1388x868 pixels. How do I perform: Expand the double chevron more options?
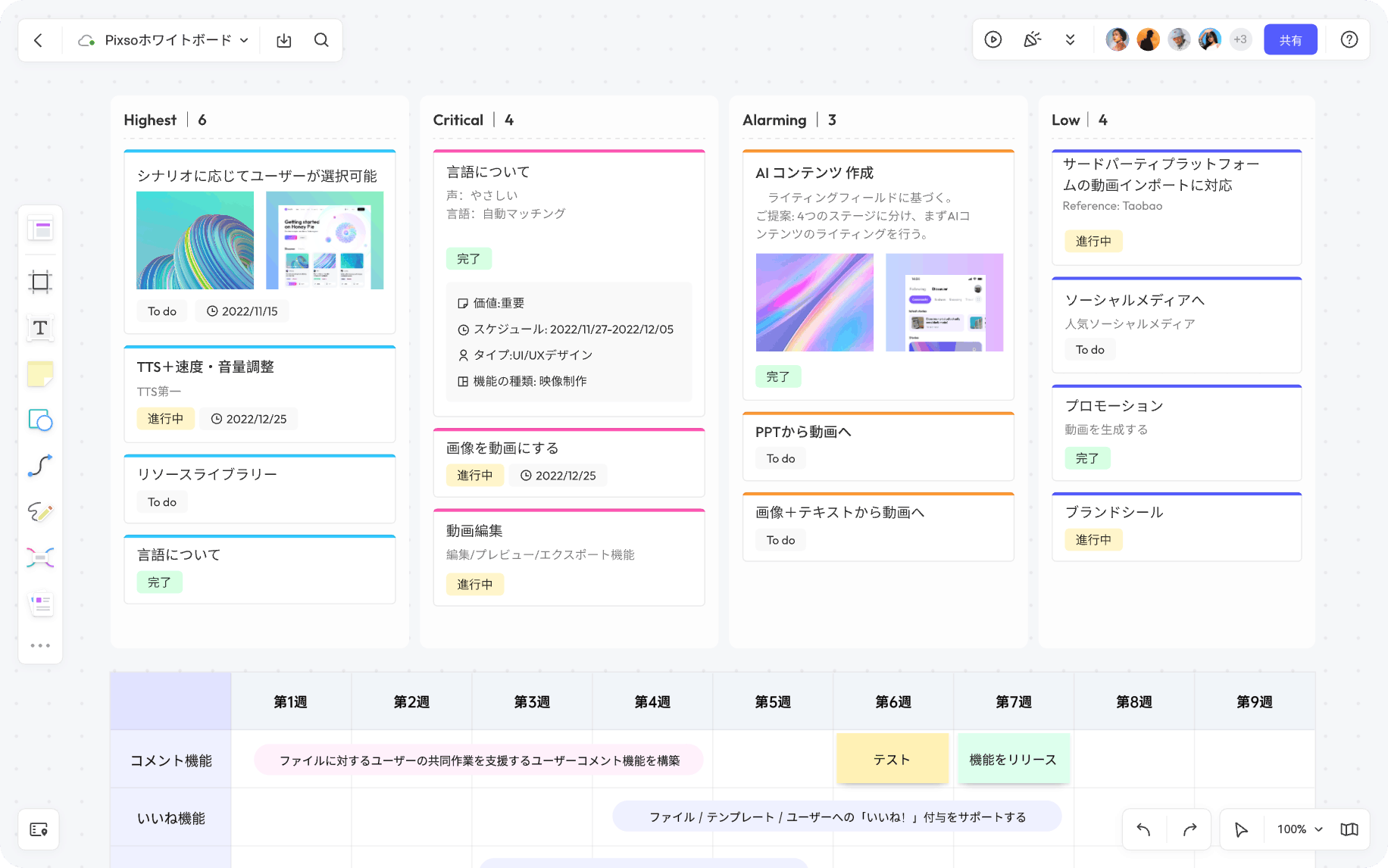click(1070, 39)
